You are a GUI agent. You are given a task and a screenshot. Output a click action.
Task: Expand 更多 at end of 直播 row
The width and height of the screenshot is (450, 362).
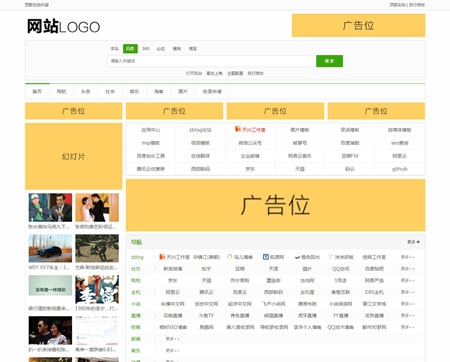407,315
